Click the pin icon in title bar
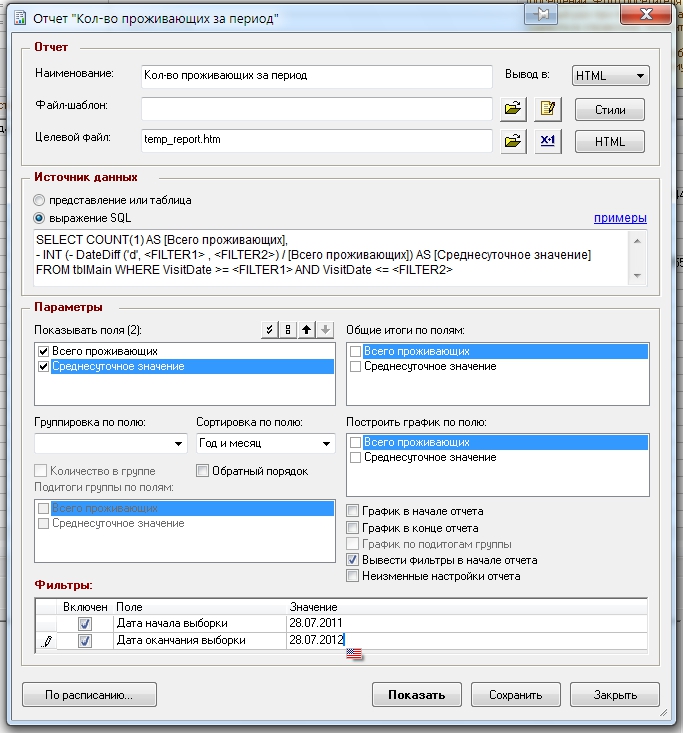The height and width of the screenshot is (733, 683). coord(540,16)
